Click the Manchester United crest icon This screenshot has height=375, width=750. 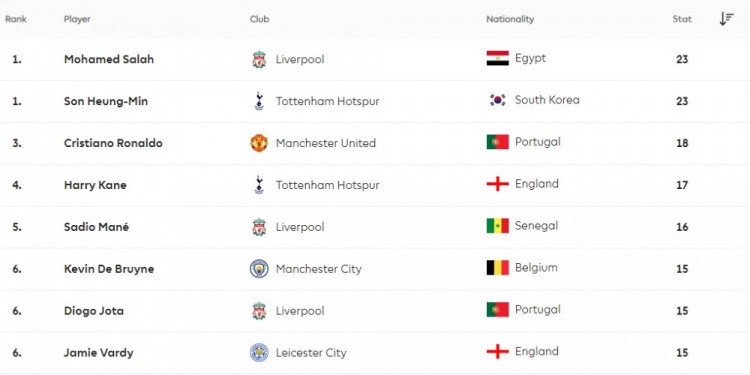tap(259, 143)
